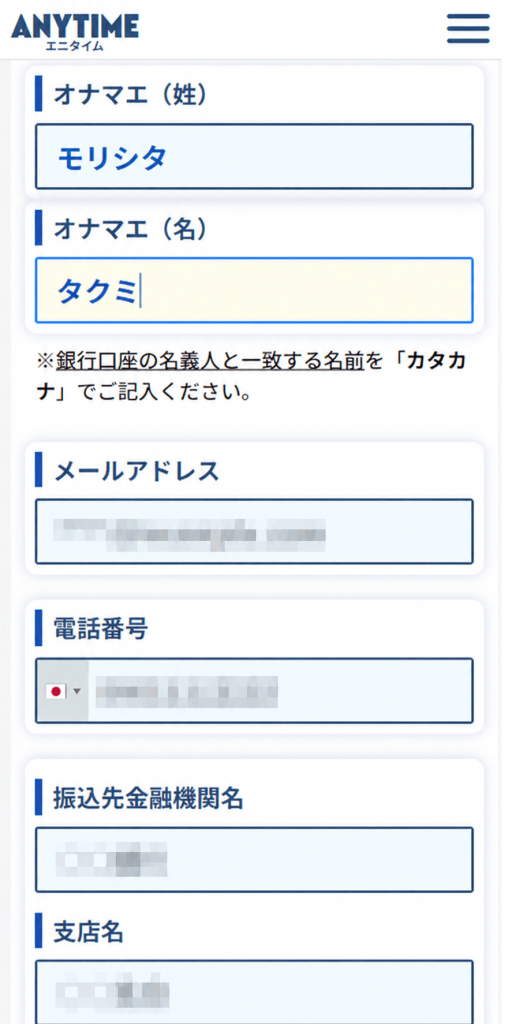Focus the 振込先金融機関名 input field

254,859
